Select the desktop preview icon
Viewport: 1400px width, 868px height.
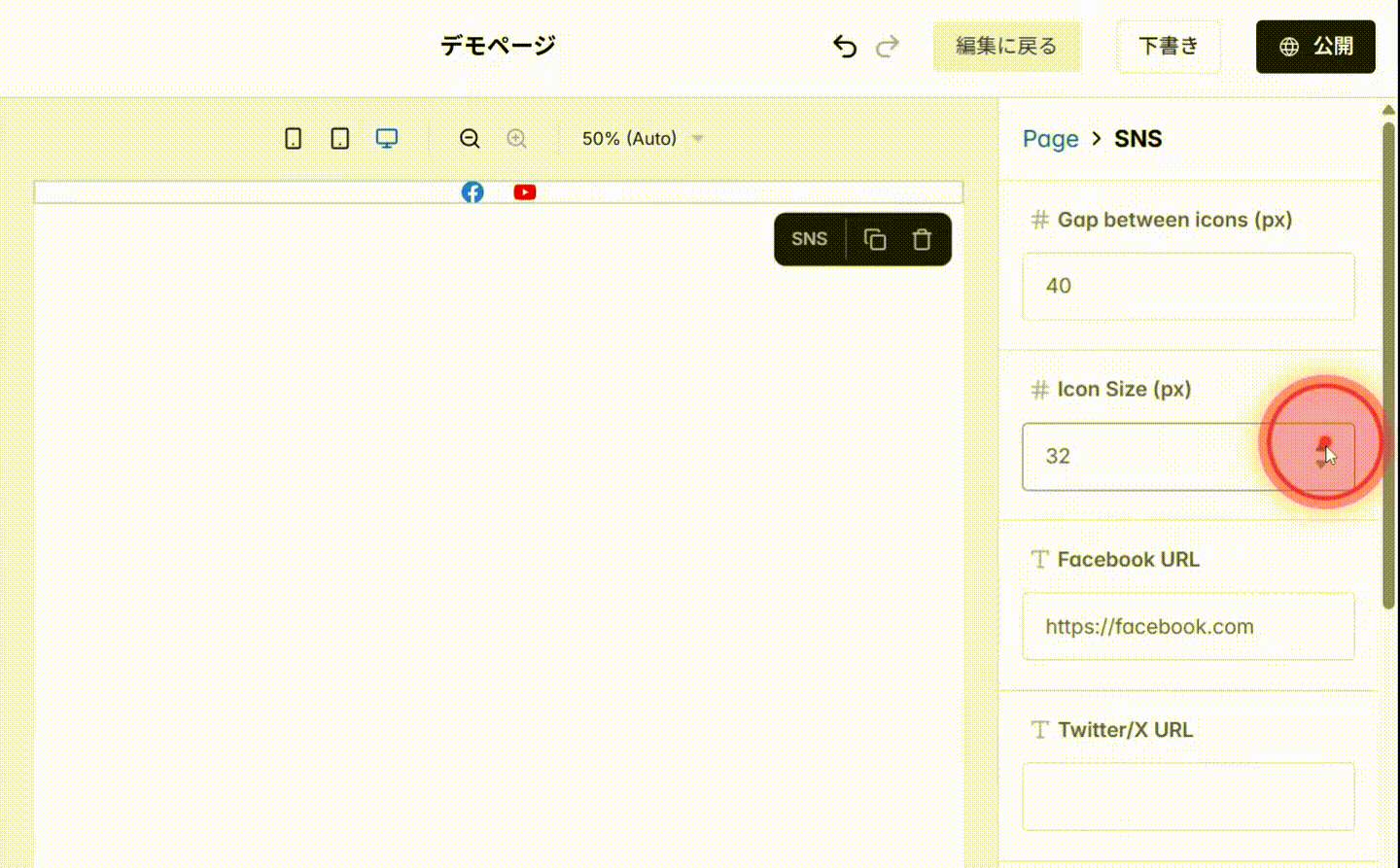click(386, 138)
